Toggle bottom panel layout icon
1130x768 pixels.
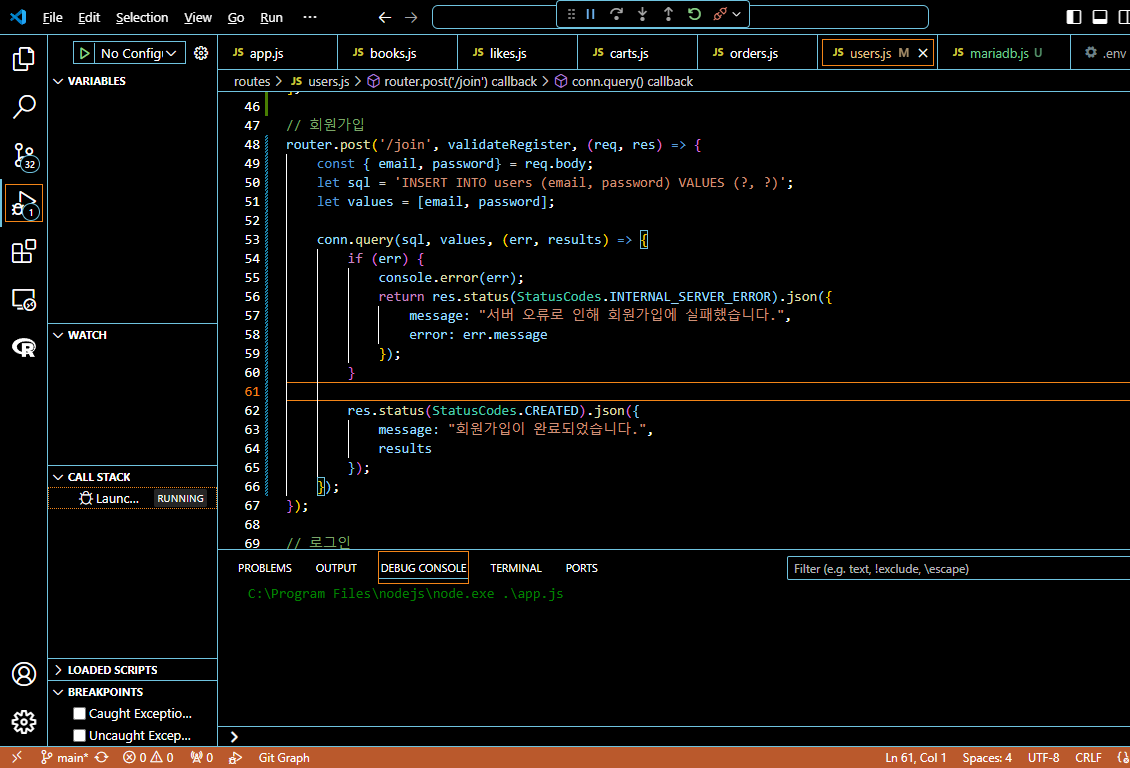1100,17
